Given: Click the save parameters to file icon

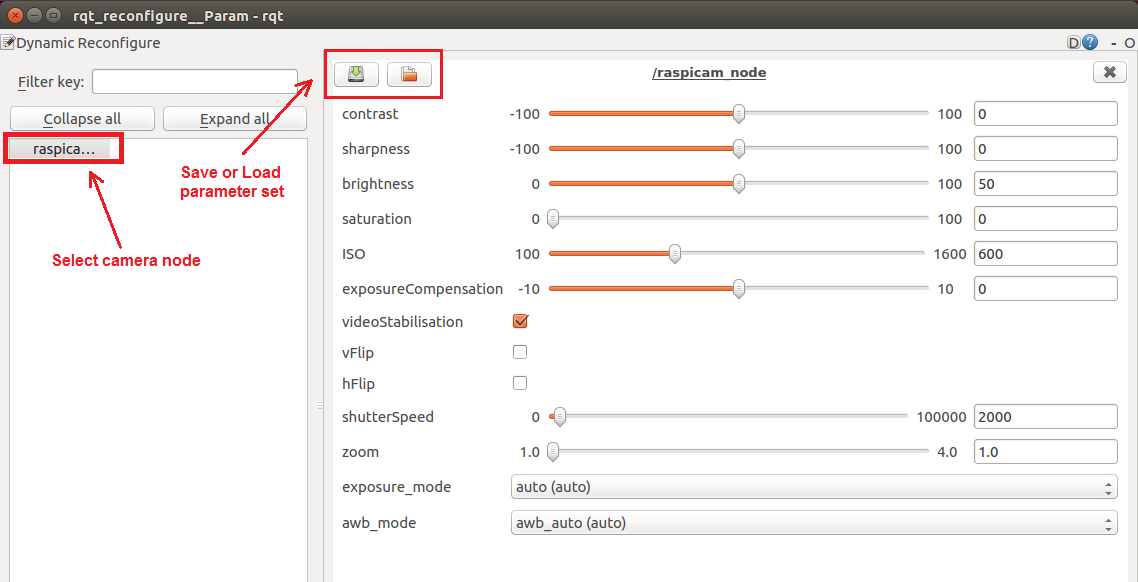Looking at the screenshot, I should (x=356, y=74).
